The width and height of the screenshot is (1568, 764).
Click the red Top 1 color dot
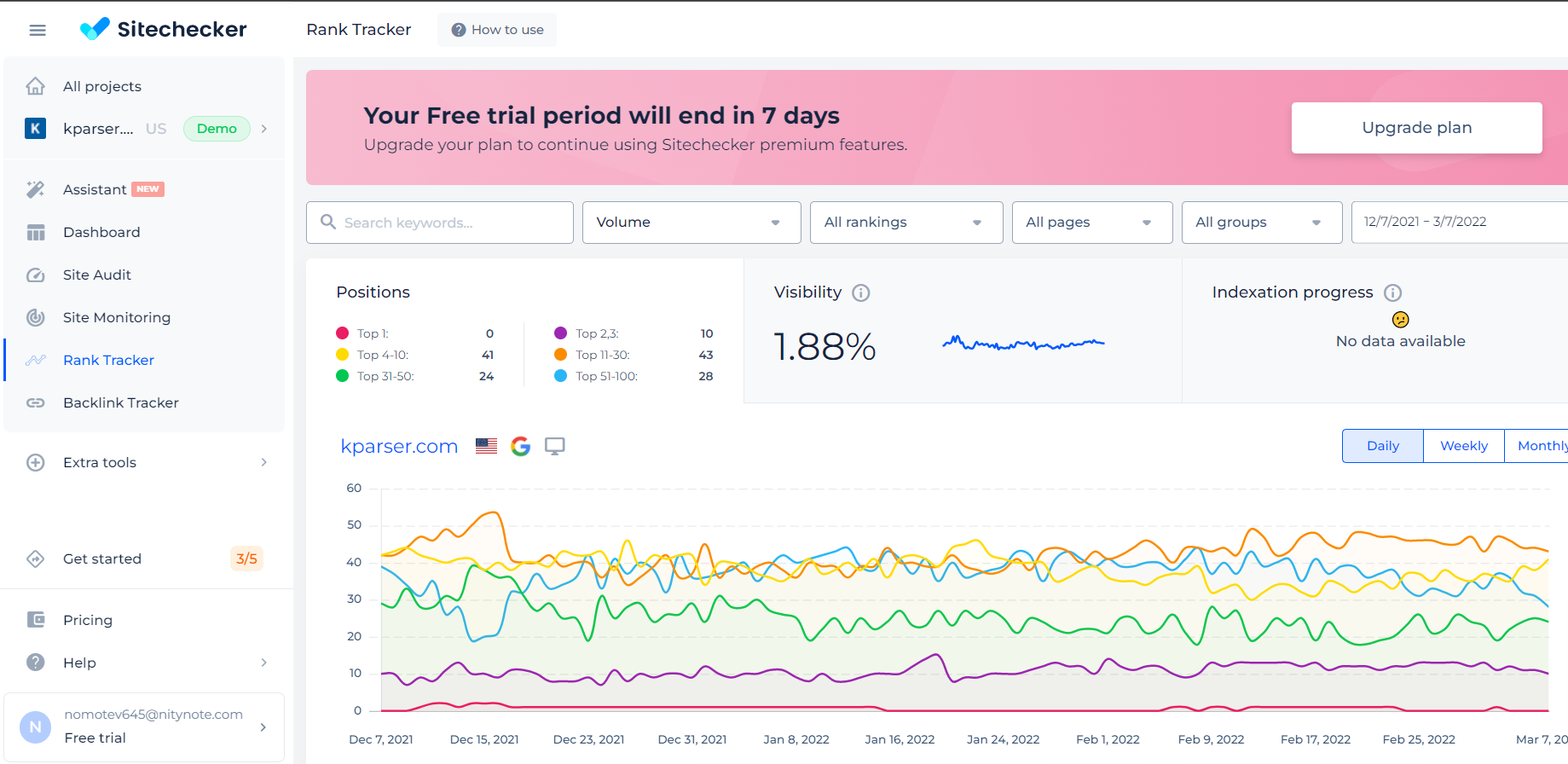pyautogui.click(x=343, y=333)
